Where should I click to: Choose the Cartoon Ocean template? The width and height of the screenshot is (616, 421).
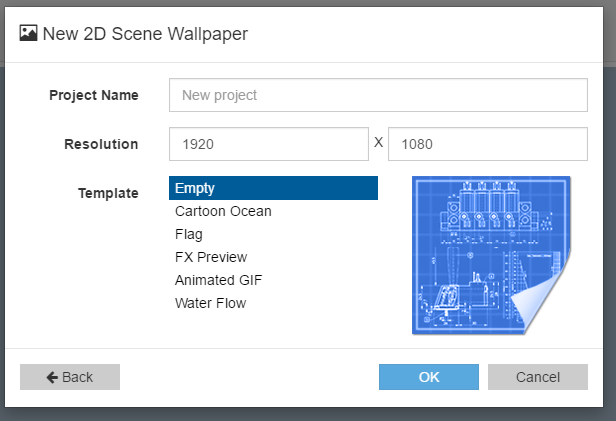pyautogui.click(x=223, y=211)
